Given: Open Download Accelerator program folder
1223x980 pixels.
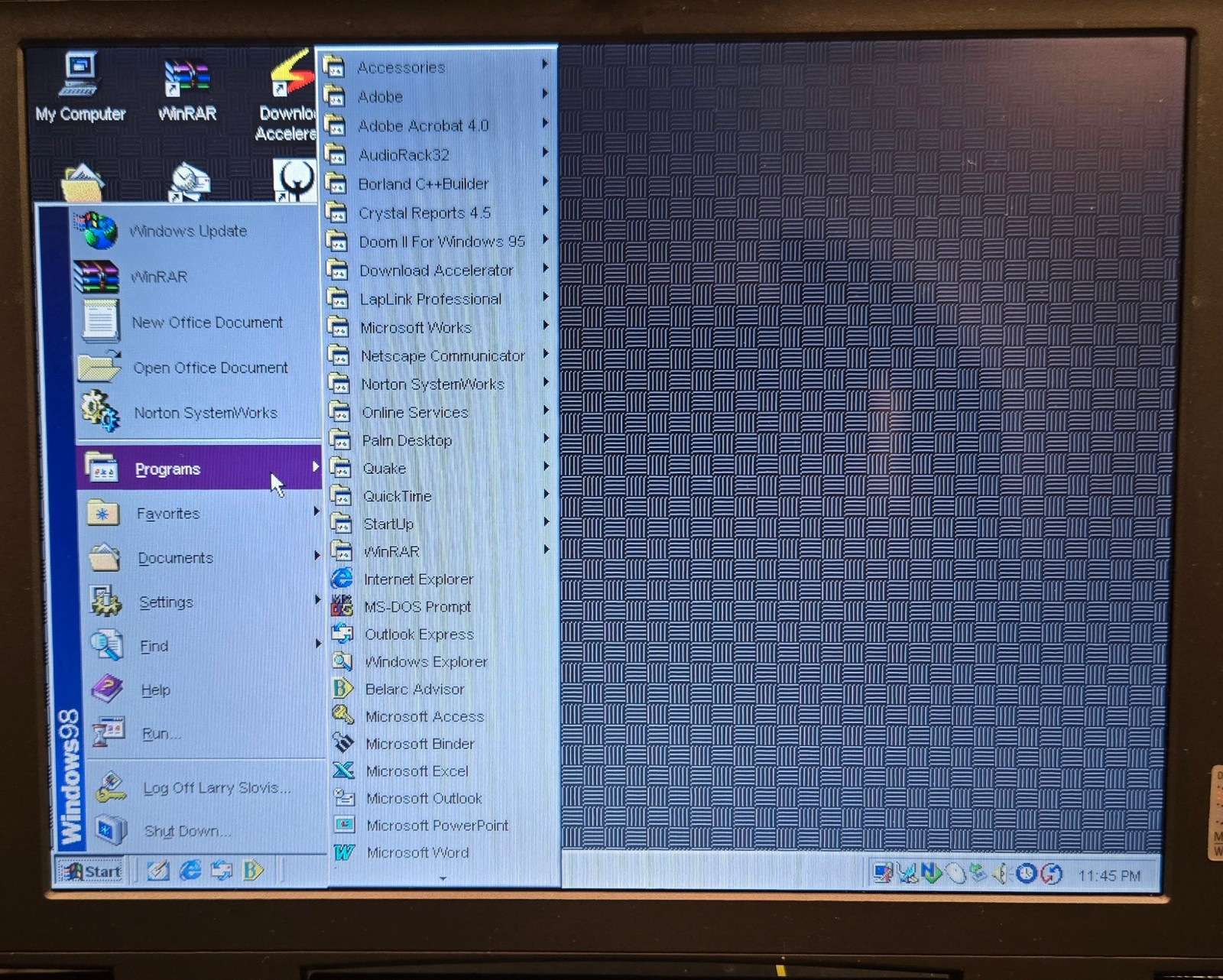Looking at the screenshot, I should click(x=438, y=271).
